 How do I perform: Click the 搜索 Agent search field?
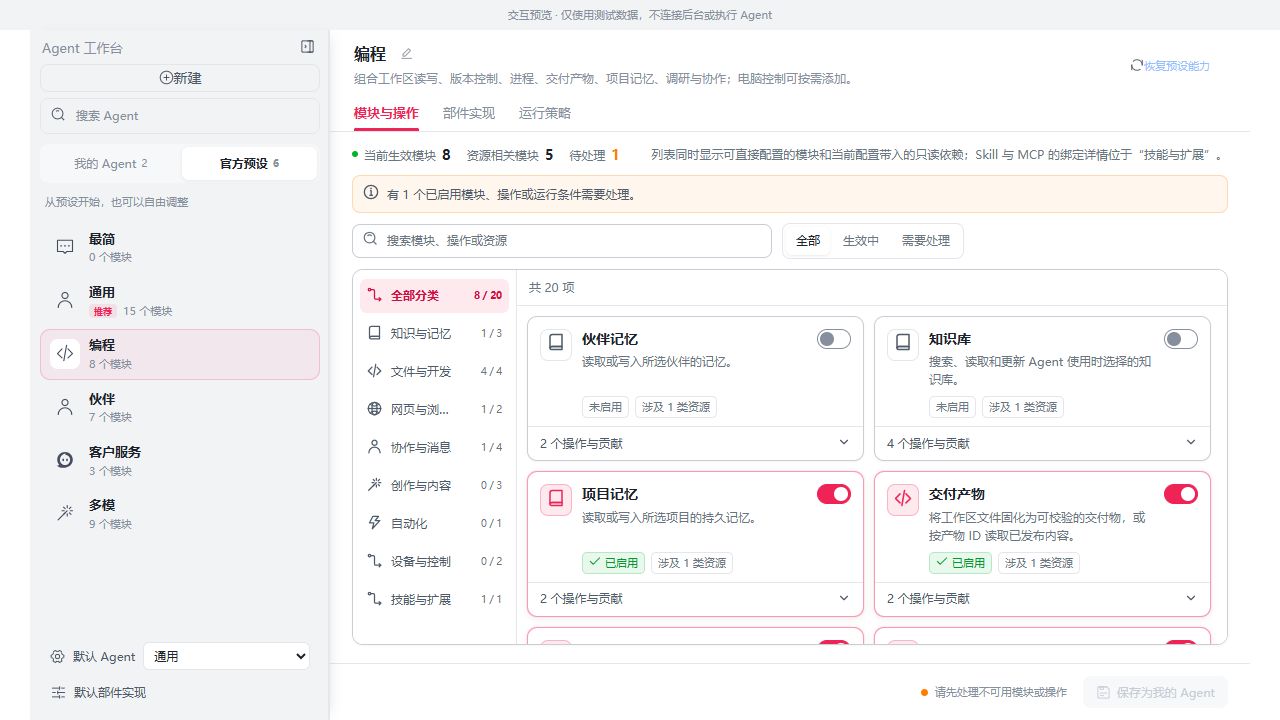[x=180, y=115]
